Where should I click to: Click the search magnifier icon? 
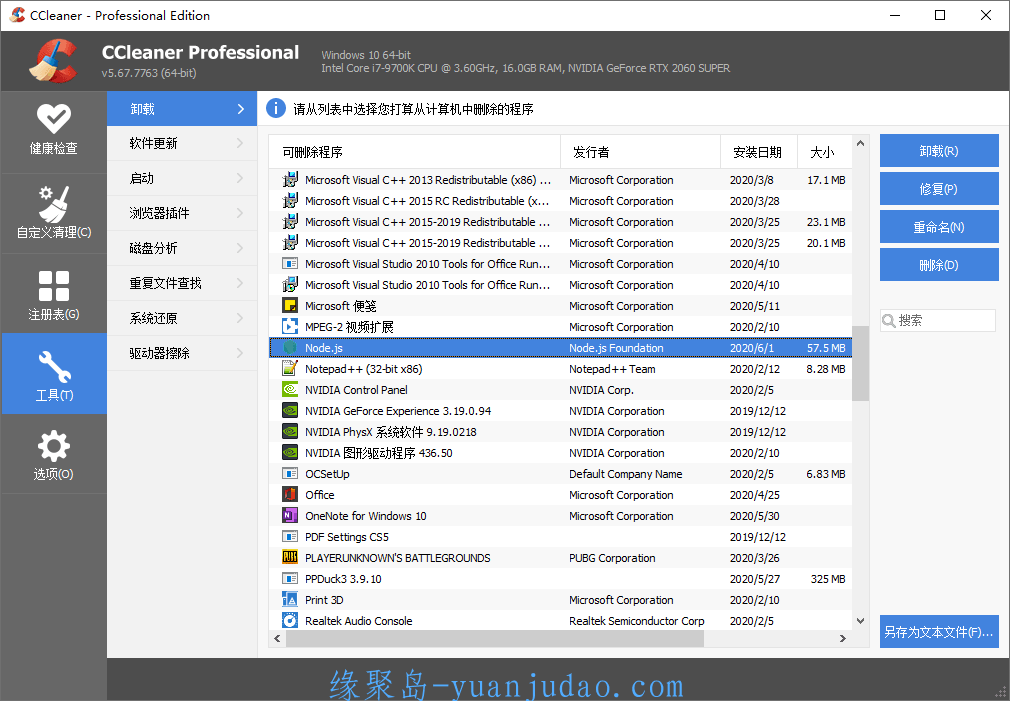click(889, 321)
